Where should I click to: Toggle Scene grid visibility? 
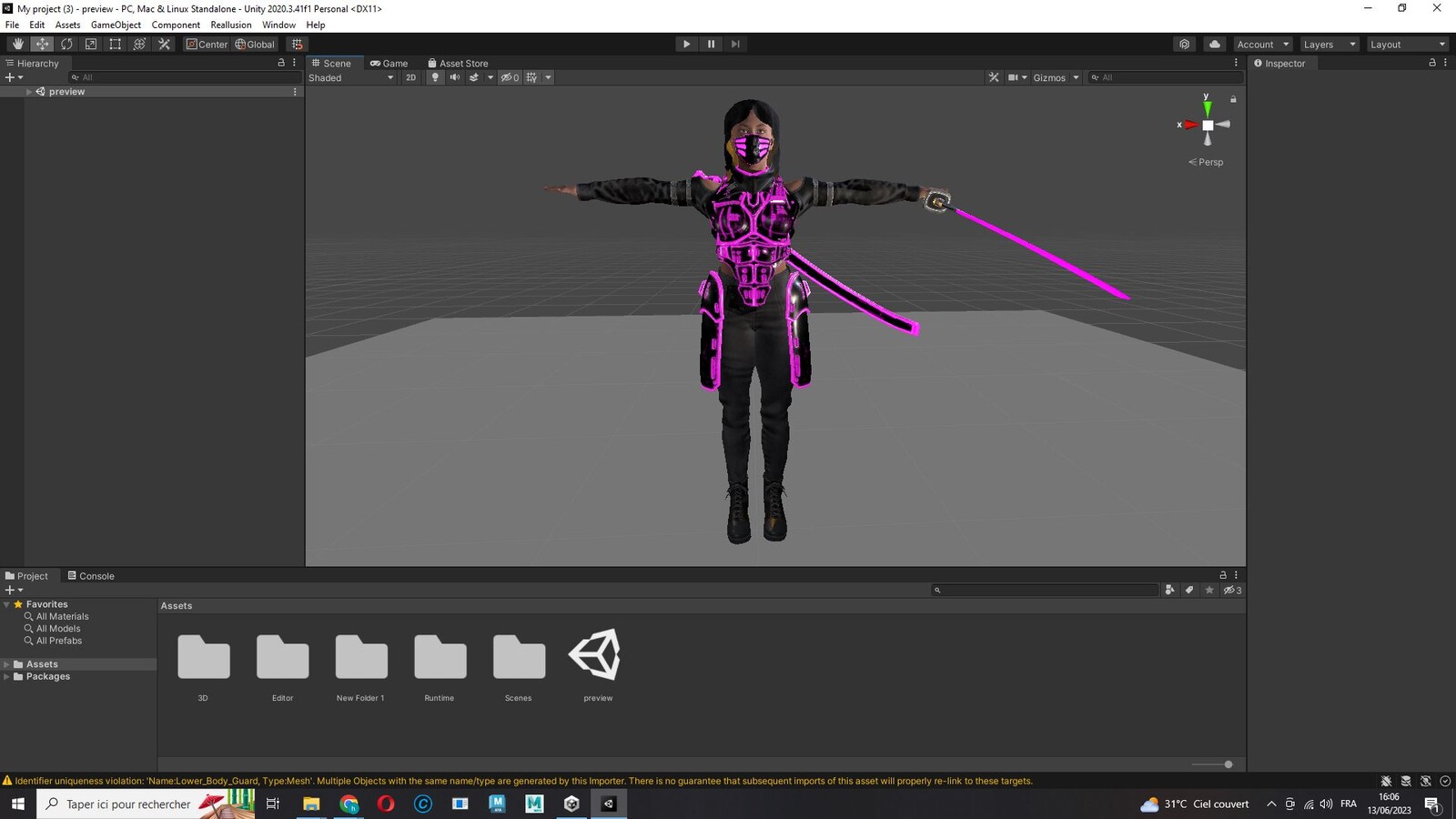531,77
